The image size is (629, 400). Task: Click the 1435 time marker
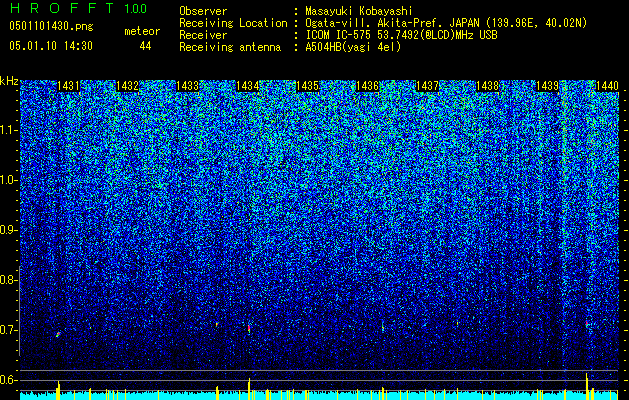click(x=307, y=86)
